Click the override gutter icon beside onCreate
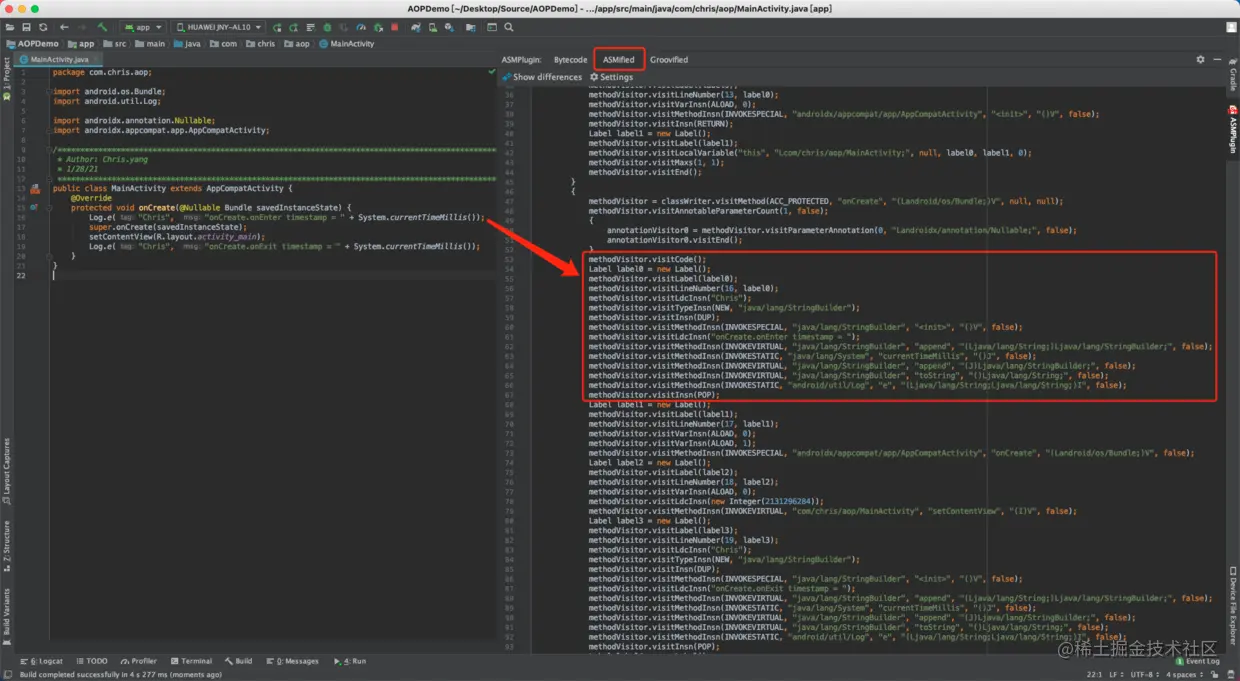Screen dimensions: 1240x681 34,207
